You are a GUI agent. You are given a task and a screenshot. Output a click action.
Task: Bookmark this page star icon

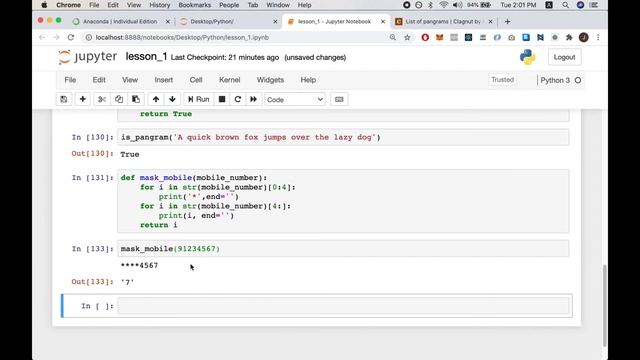pos(407,37)
